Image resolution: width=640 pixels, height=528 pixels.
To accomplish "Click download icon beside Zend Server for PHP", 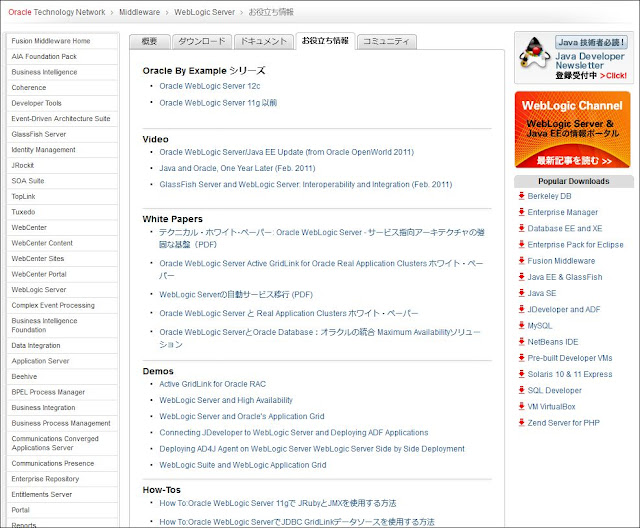I will click(521, 422).
